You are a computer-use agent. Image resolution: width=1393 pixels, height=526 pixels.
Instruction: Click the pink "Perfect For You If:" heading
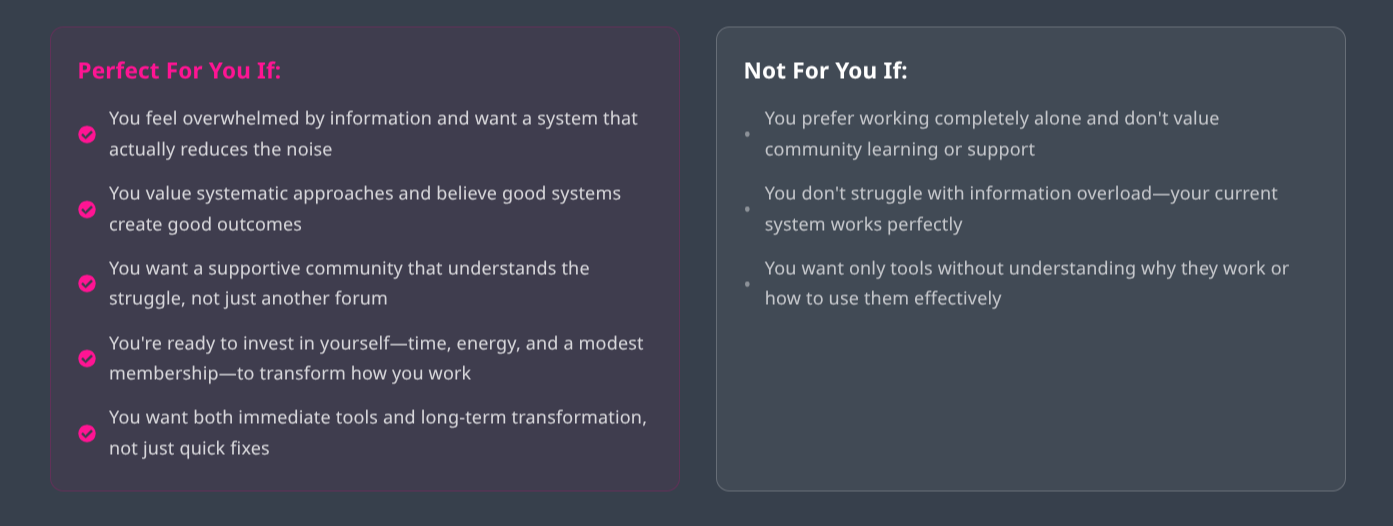point(179,71)
